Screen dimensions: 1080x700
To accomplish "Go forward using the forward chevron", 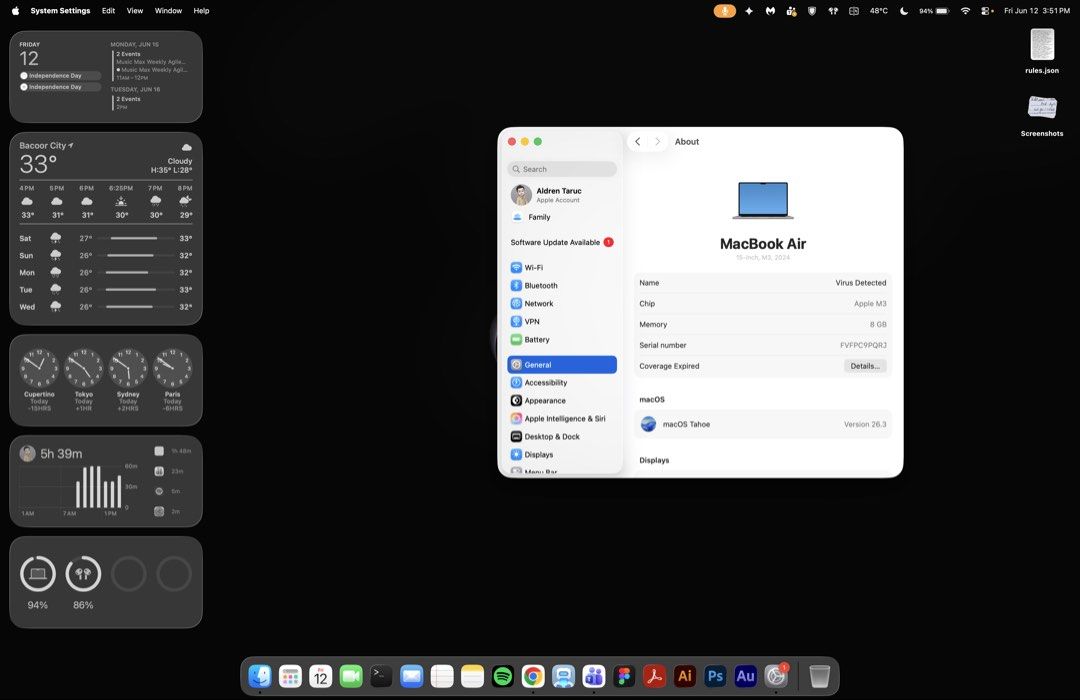I will (658, 141).
